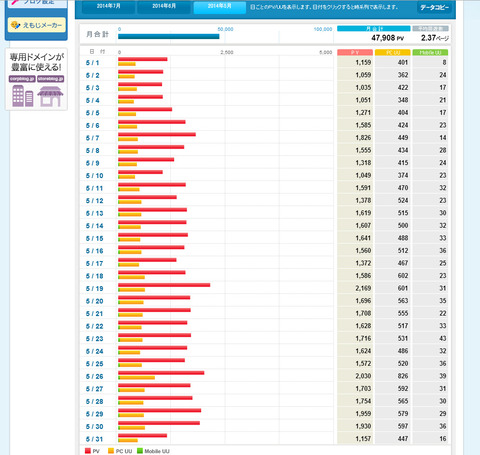Open date link 5 / 21

tap(94, 314)
